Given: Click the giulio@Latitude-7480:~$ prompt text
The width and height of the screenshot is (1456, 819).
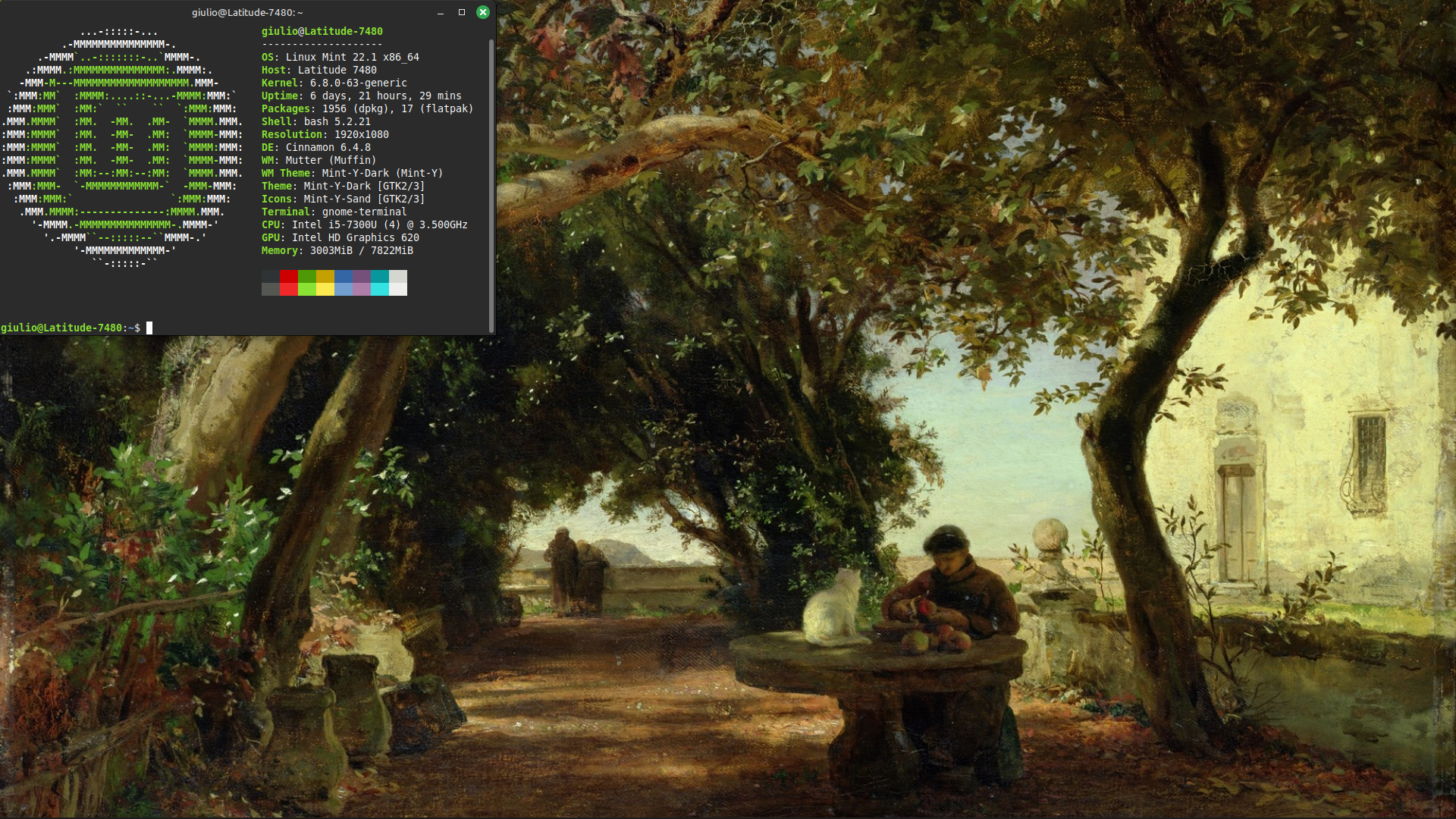Looking at the screenshot, I should pyautogui.click(x=71, y=328).
